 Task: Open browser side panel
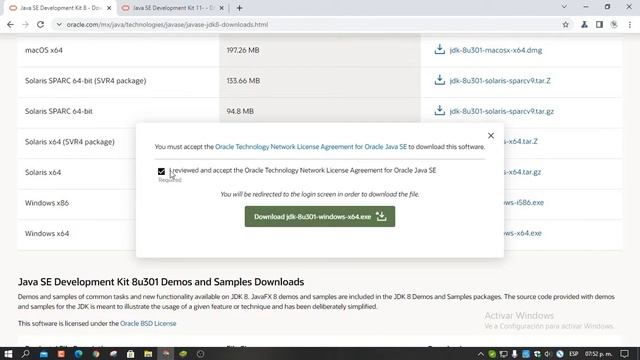(x=599, y=24)
